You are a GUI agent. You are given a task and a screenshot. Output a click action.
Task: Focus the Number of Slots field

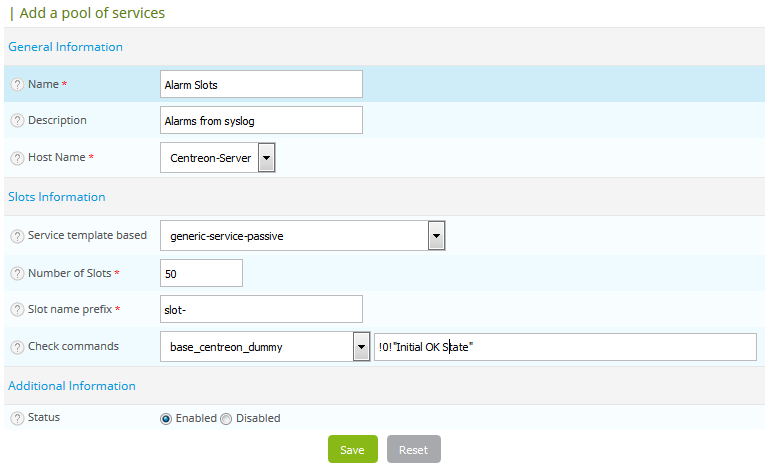201,273
